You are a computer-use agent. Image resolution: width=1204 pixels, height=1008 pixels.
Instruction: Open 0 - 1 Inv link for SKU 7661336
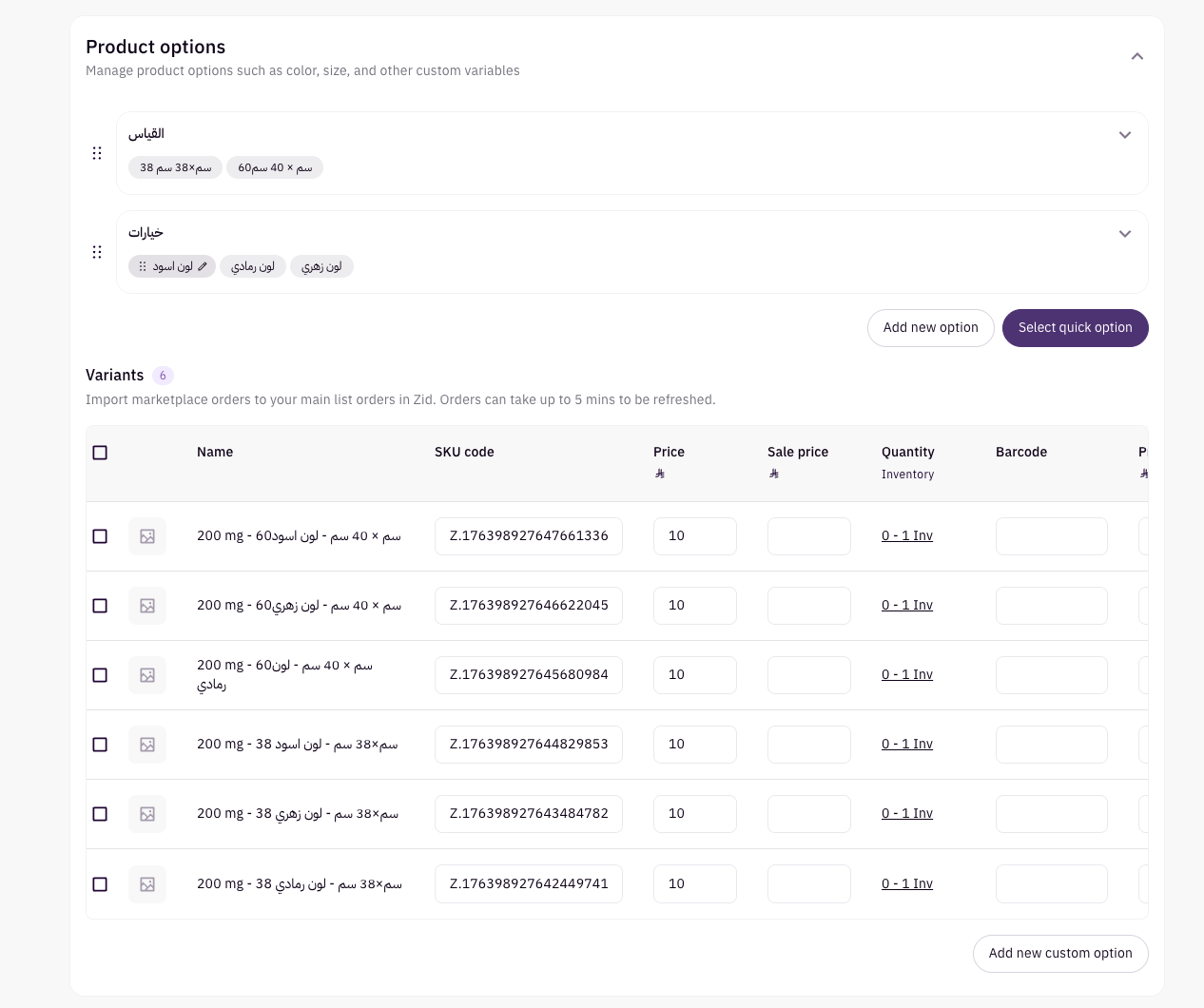(x=907, y=536)
